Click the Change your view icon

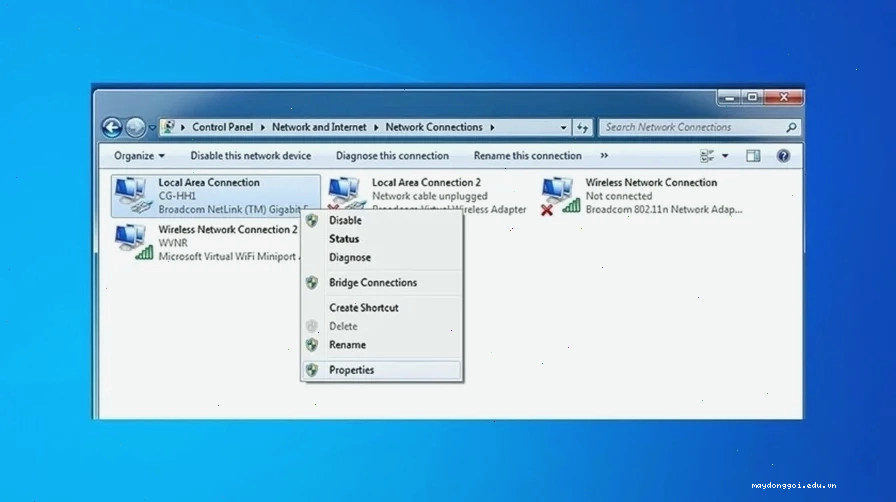[x=707, y=156]
